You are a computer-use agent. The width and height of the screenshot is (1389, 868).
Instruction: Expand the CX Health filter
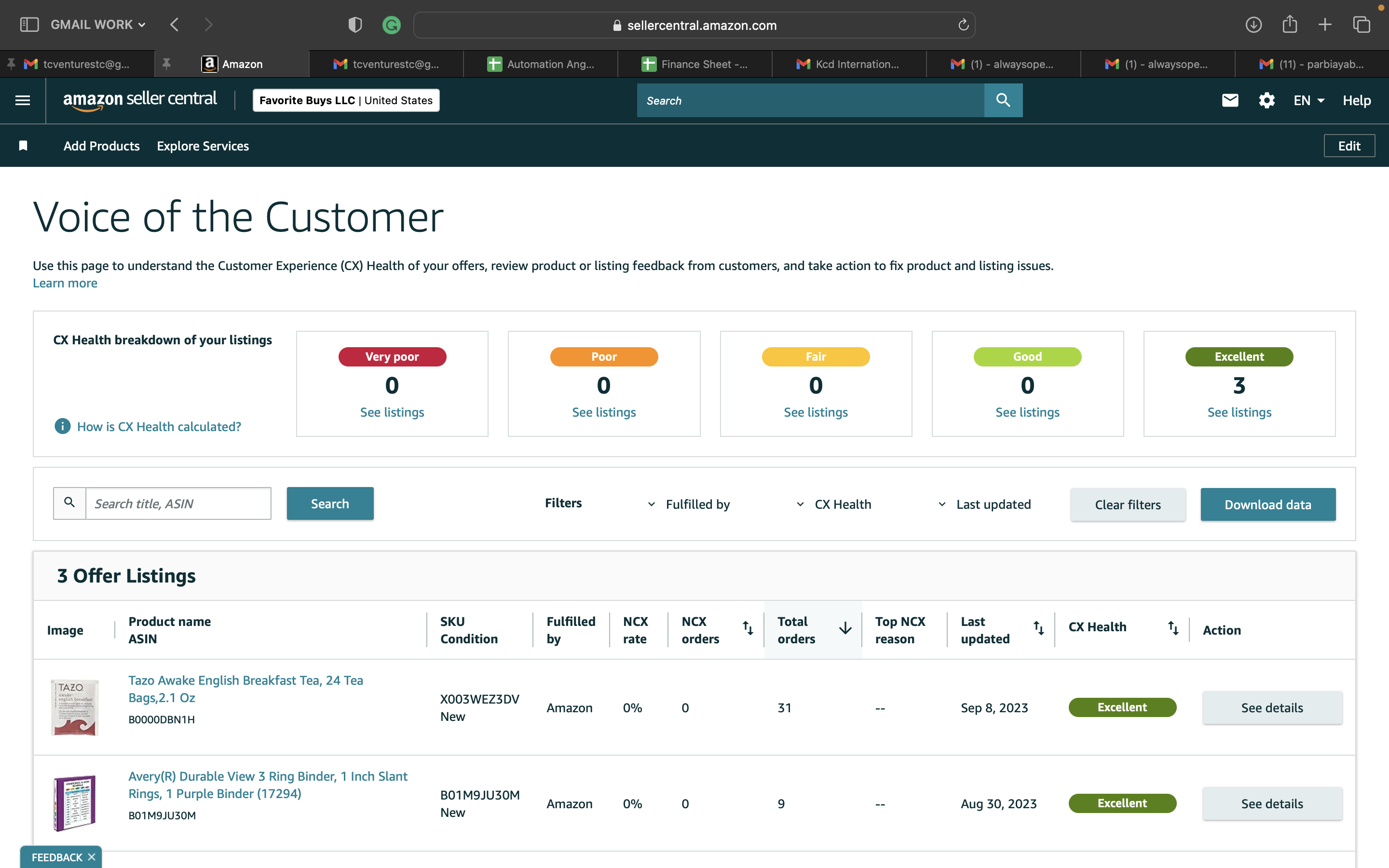tap(834, 504)
